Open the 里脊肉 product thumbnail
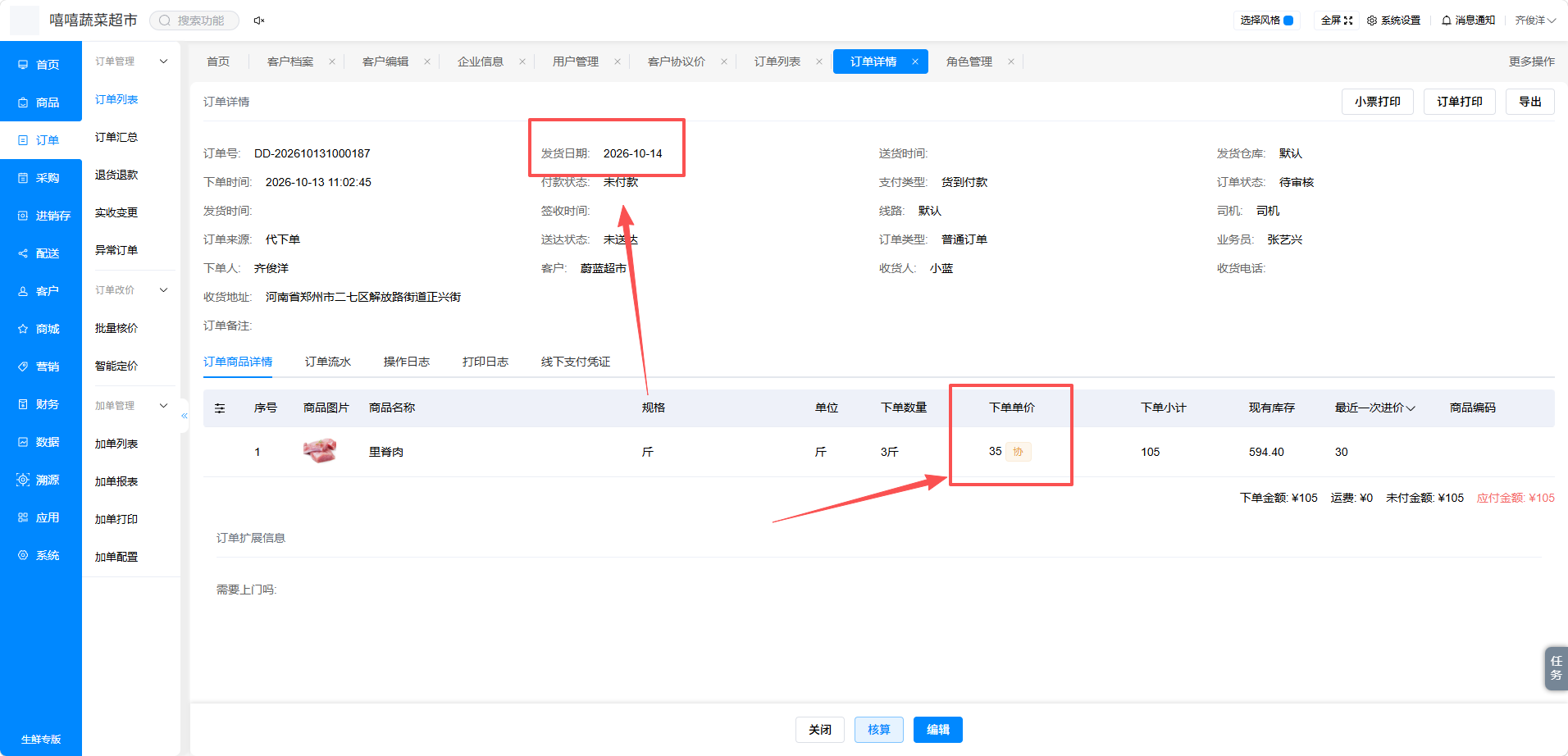This screenshot has width=1568, height=756. click(320, 451)
